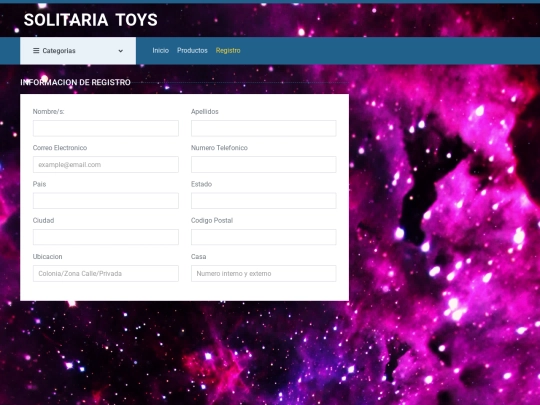Select the Estado input field

tap(263, 201)
